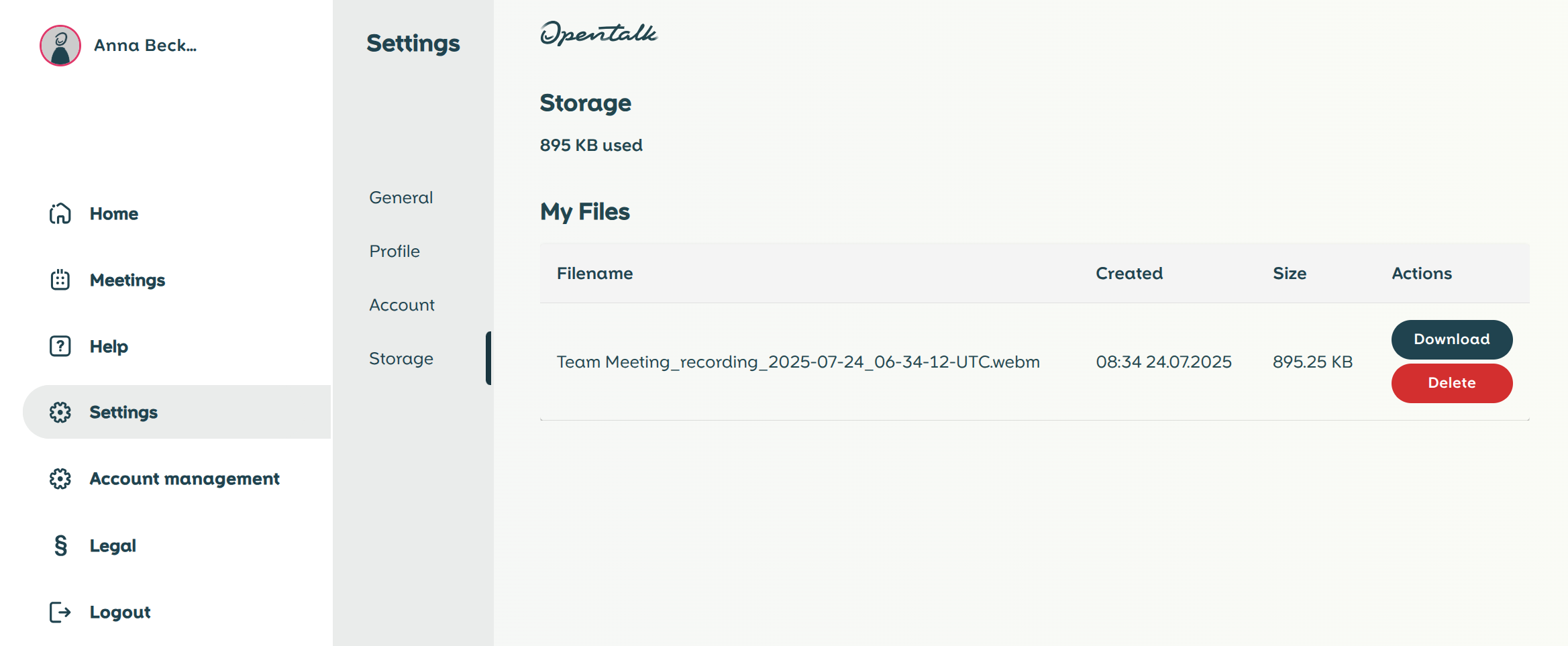
Task: Open Meetings via the calendar icon
Action: [60, 280]
